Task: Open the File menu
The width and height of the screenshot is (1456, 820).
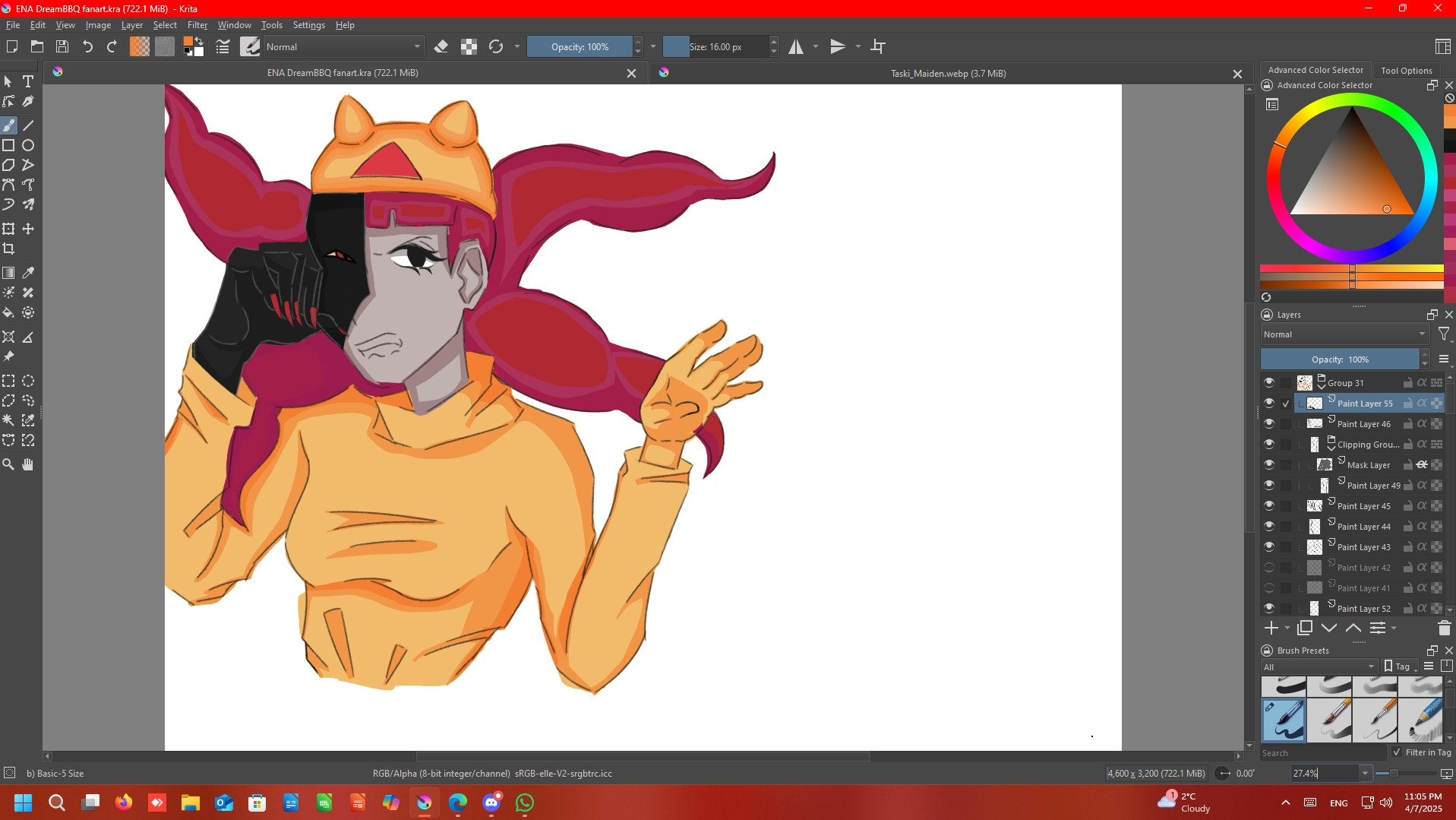Action: coord(13,25)
